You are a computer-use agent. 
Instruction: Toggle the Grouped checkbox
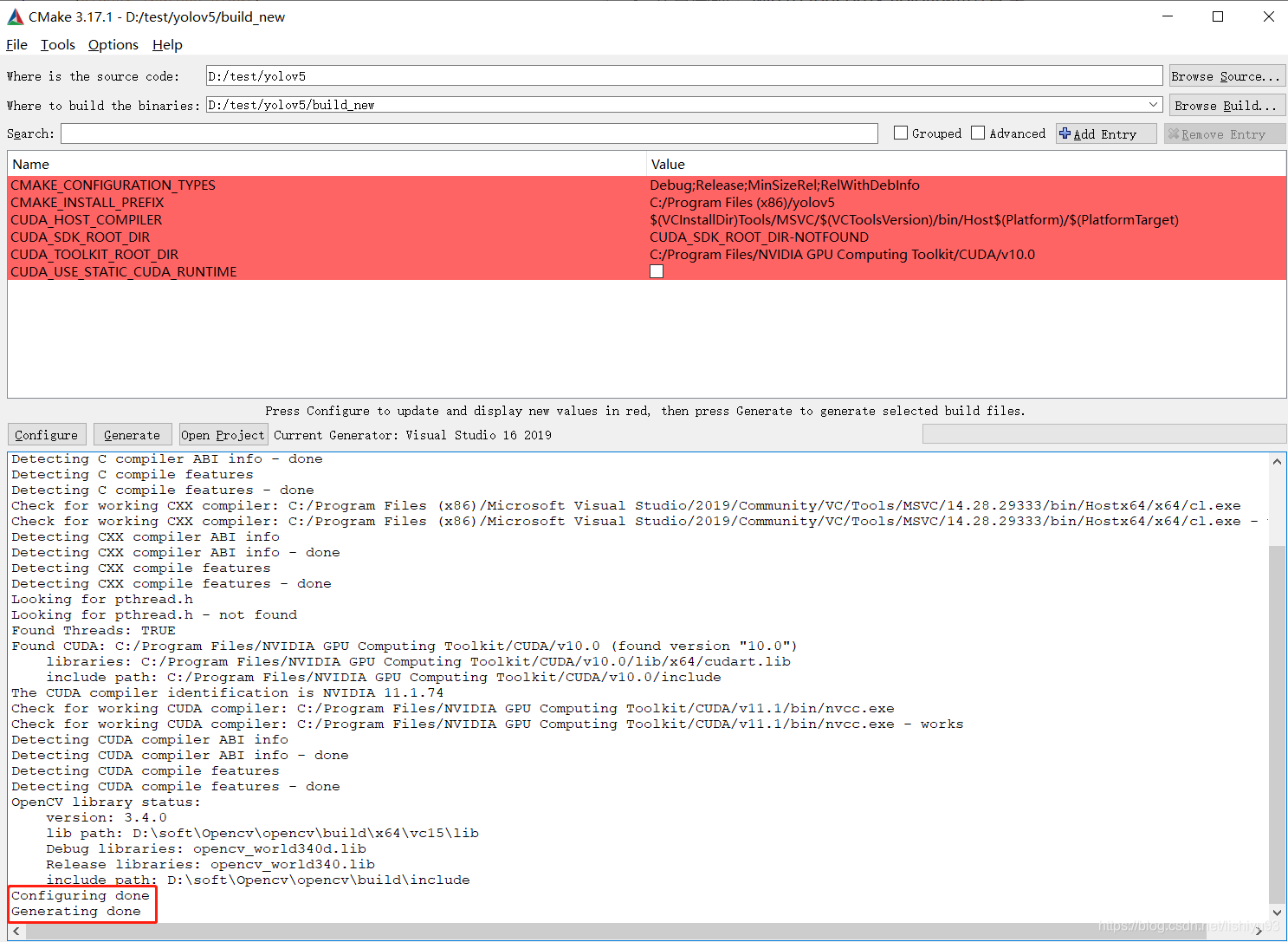click(x=901, y=133)
